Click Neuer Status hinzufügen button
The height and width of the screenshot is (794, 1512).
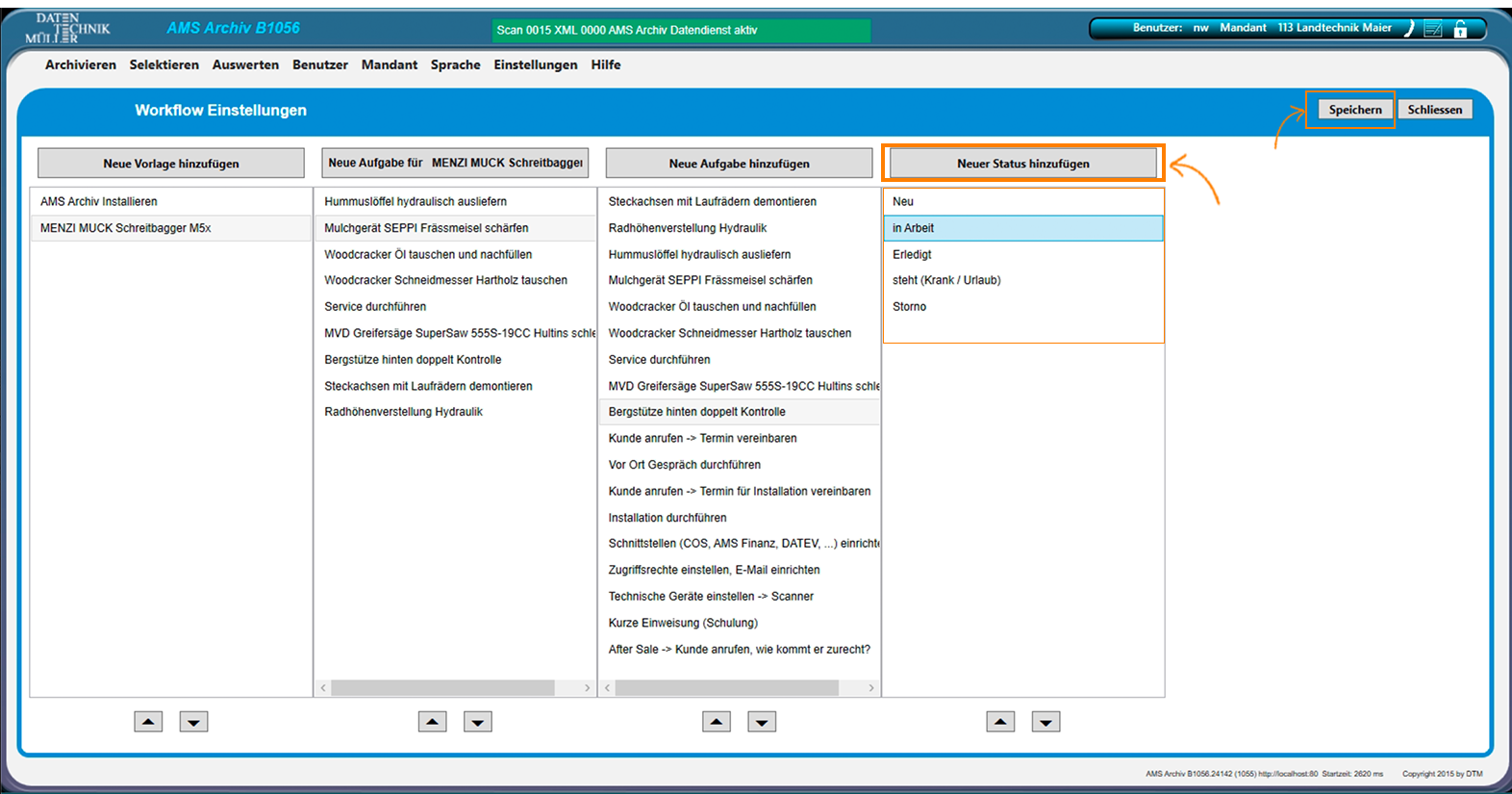coord(1022,164)
